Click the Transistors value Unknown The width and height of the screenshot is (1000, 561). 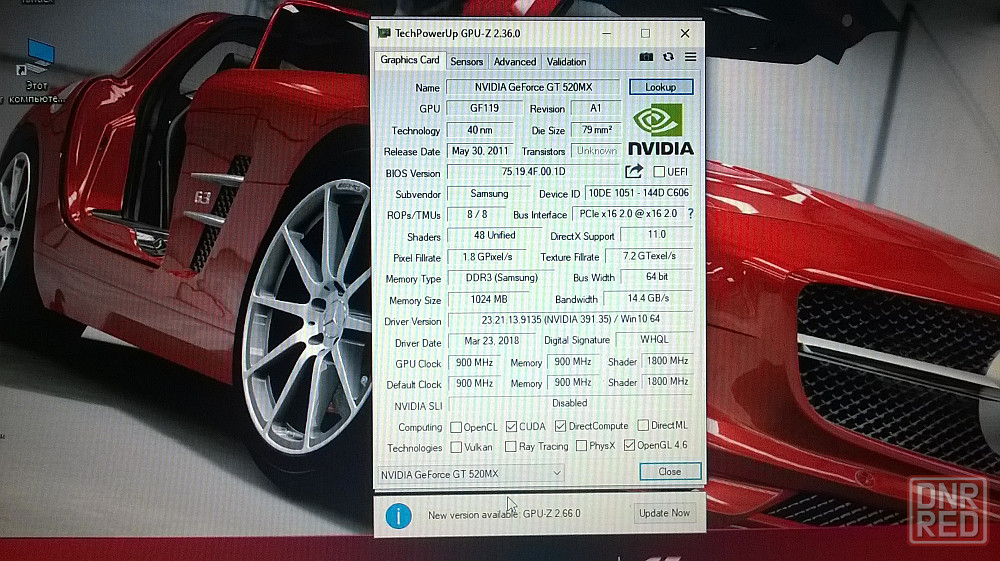(596, 151)
